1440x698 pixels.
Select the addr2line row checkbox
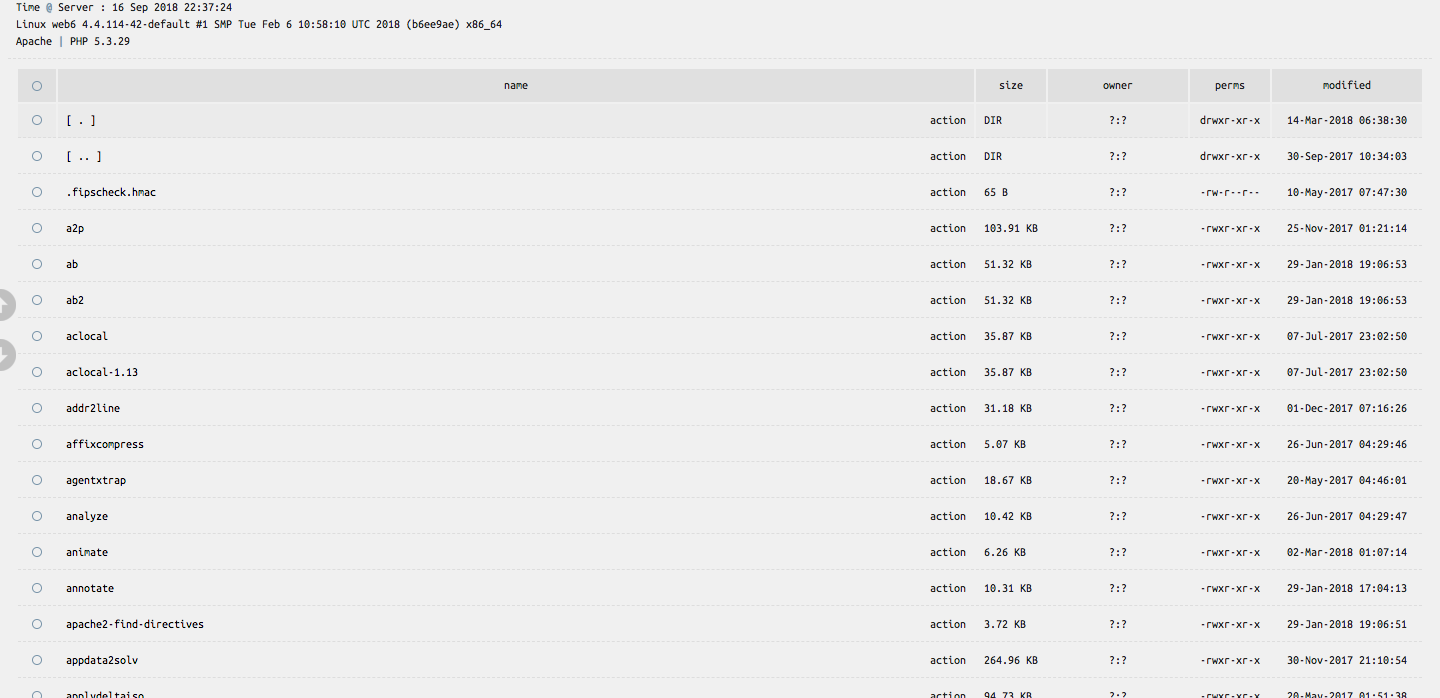37,408
